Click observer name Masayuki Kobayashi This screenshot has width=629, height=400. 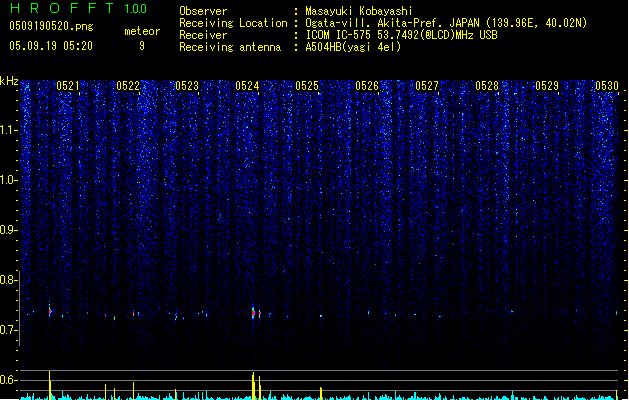coord(359,11)
